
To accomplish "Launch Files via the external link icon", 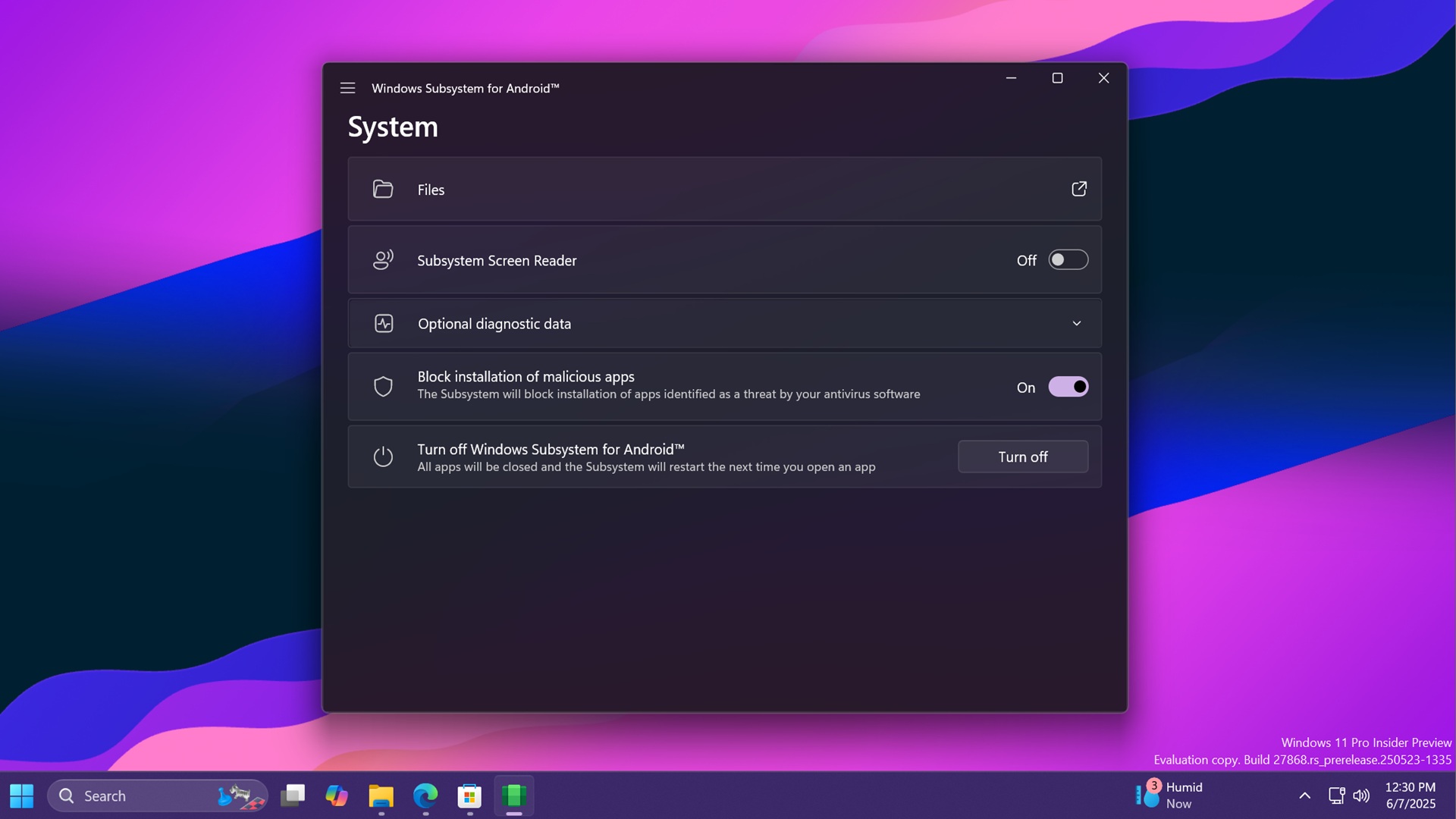I will 1079,189.
